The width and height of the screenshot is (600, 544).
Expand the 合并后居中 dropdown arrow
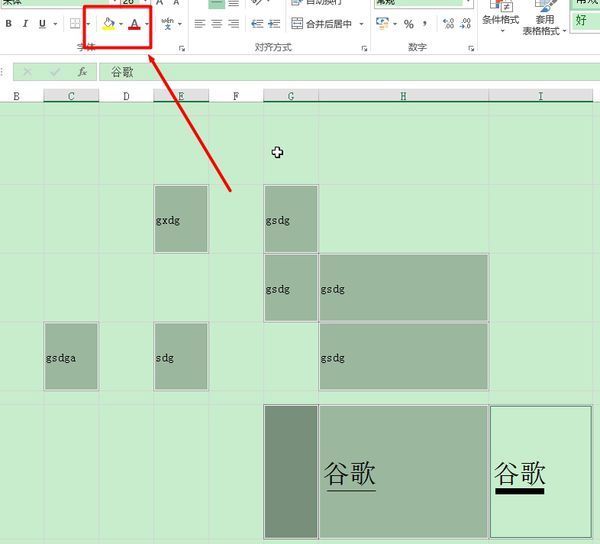click(x=361, y=24)
